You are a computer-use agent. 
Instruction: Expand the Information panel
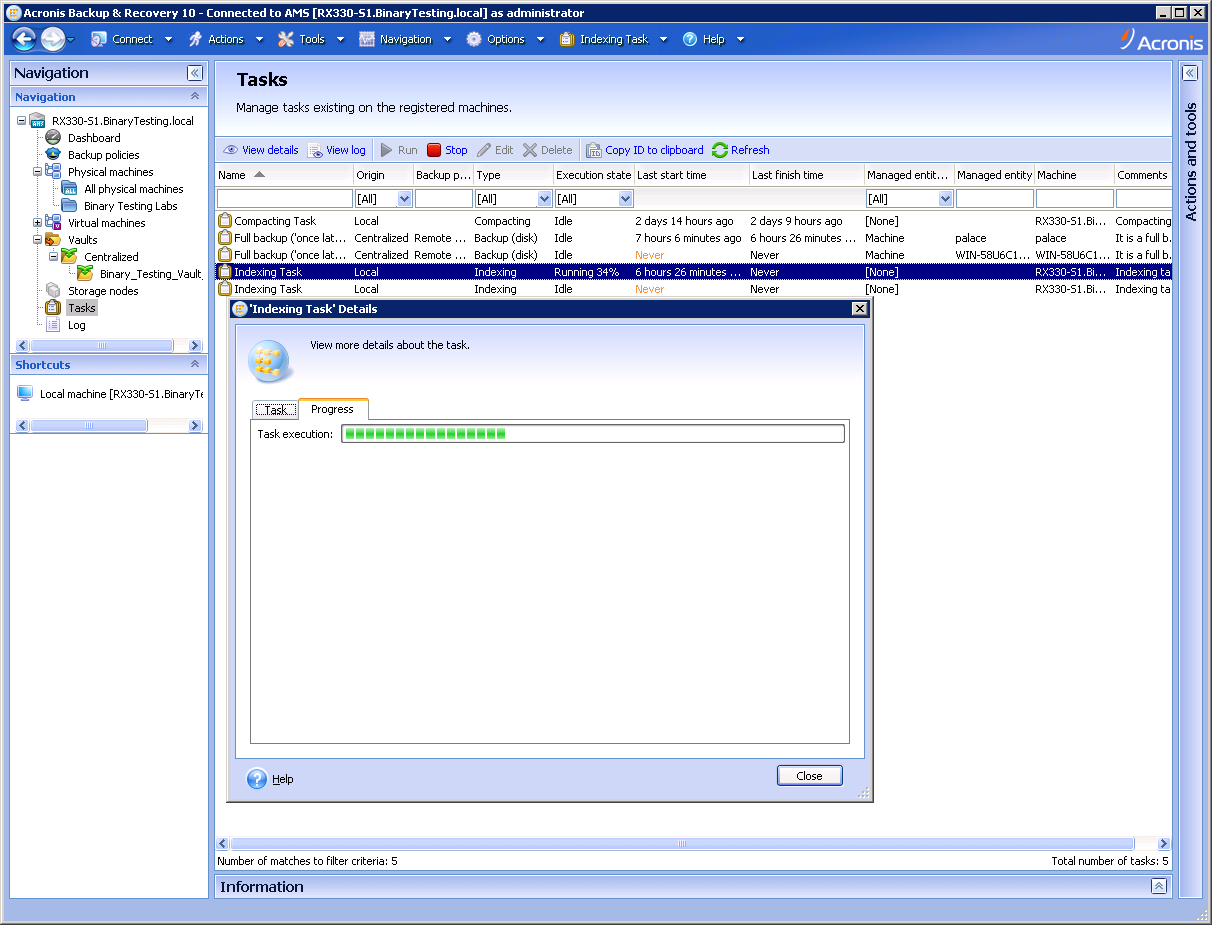point(1158,886)
